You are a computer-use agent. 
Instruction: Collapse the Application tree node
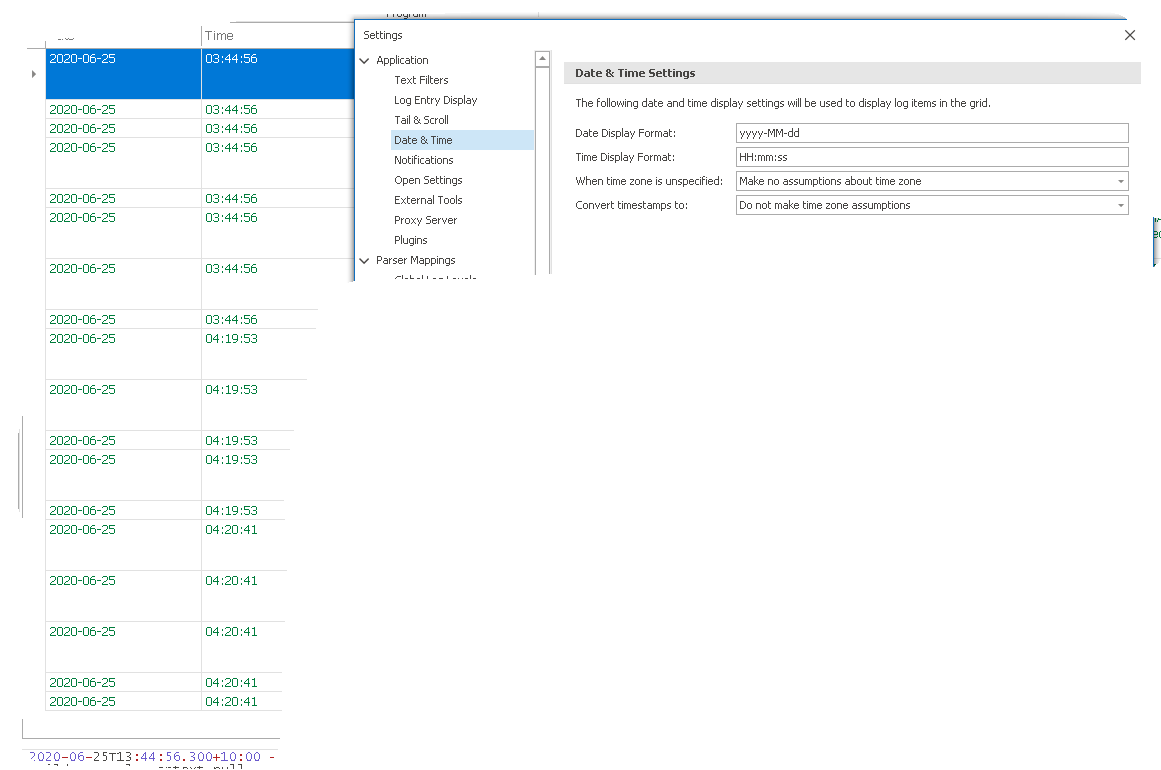click(x=364, y=61)
